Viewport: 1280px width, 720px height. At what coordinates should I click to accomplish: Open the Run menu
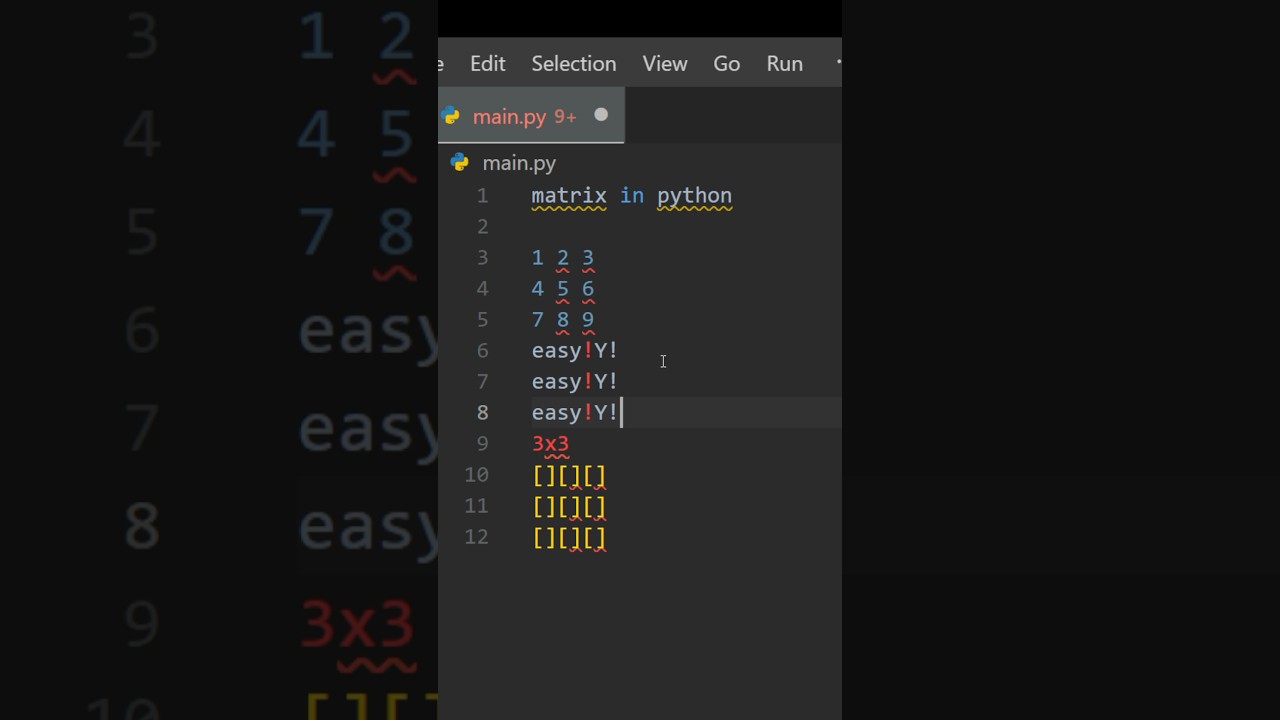[785, 63]
